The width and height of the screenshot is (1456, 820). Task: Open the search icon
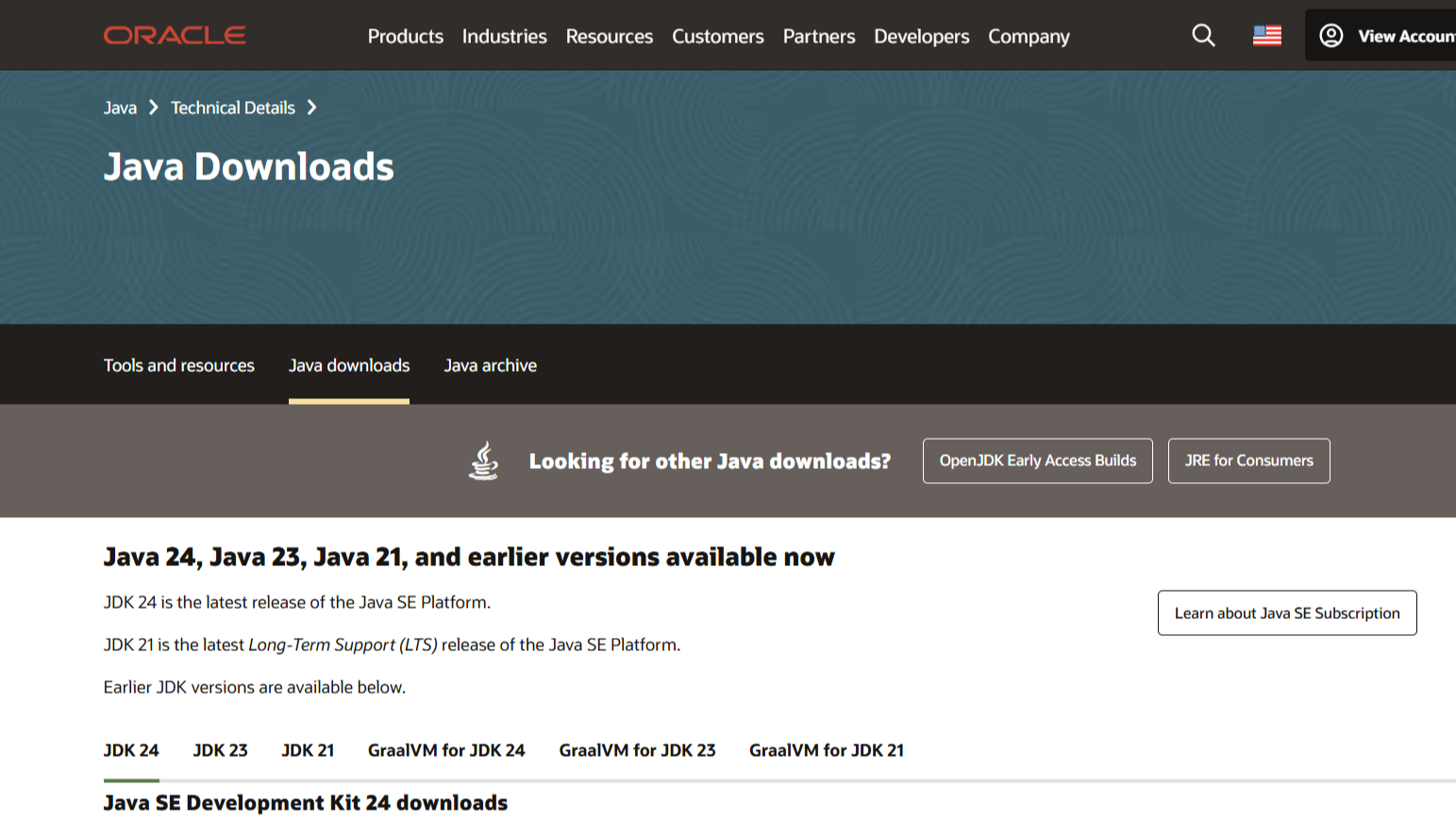point(1203,35)
